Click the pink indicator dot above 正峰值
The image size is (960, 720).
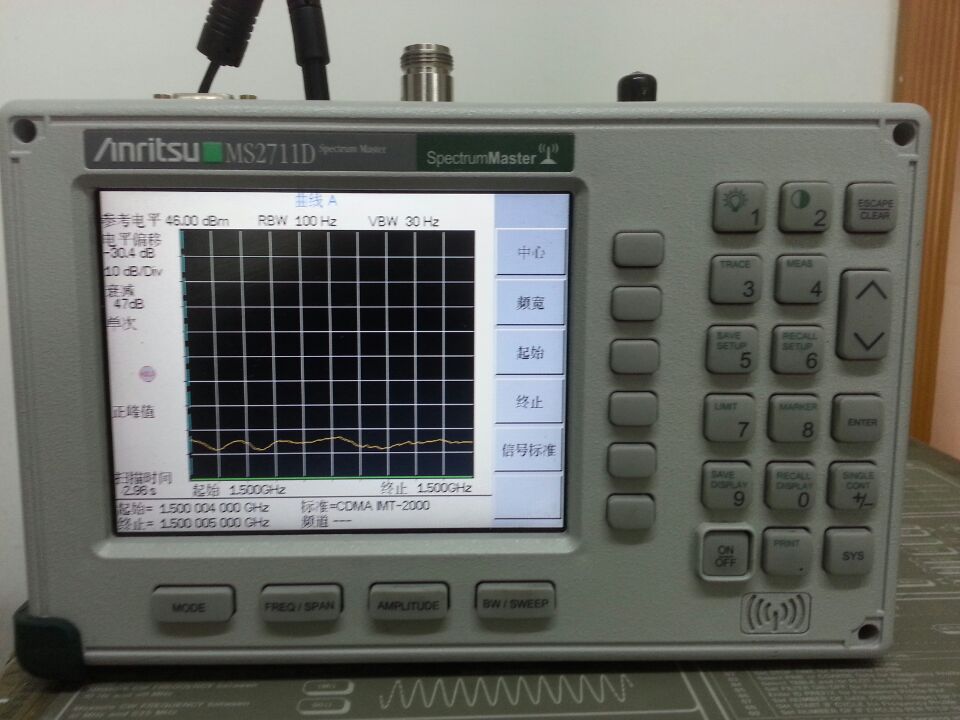(x=148, y=373)
